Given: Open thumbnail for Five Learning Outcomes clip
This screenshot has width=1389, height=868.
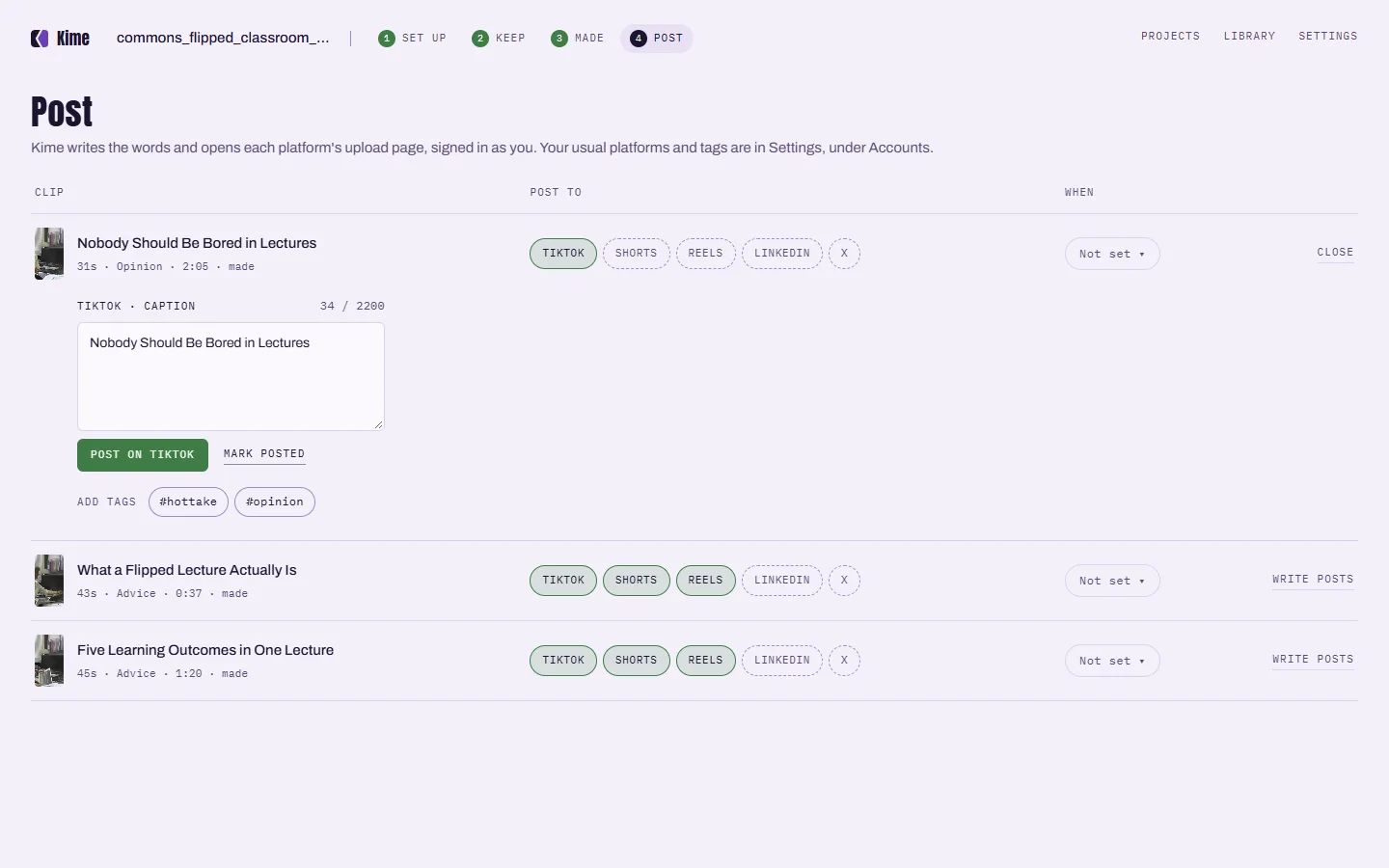Looking at the screenshot, I should click(49, 661).
